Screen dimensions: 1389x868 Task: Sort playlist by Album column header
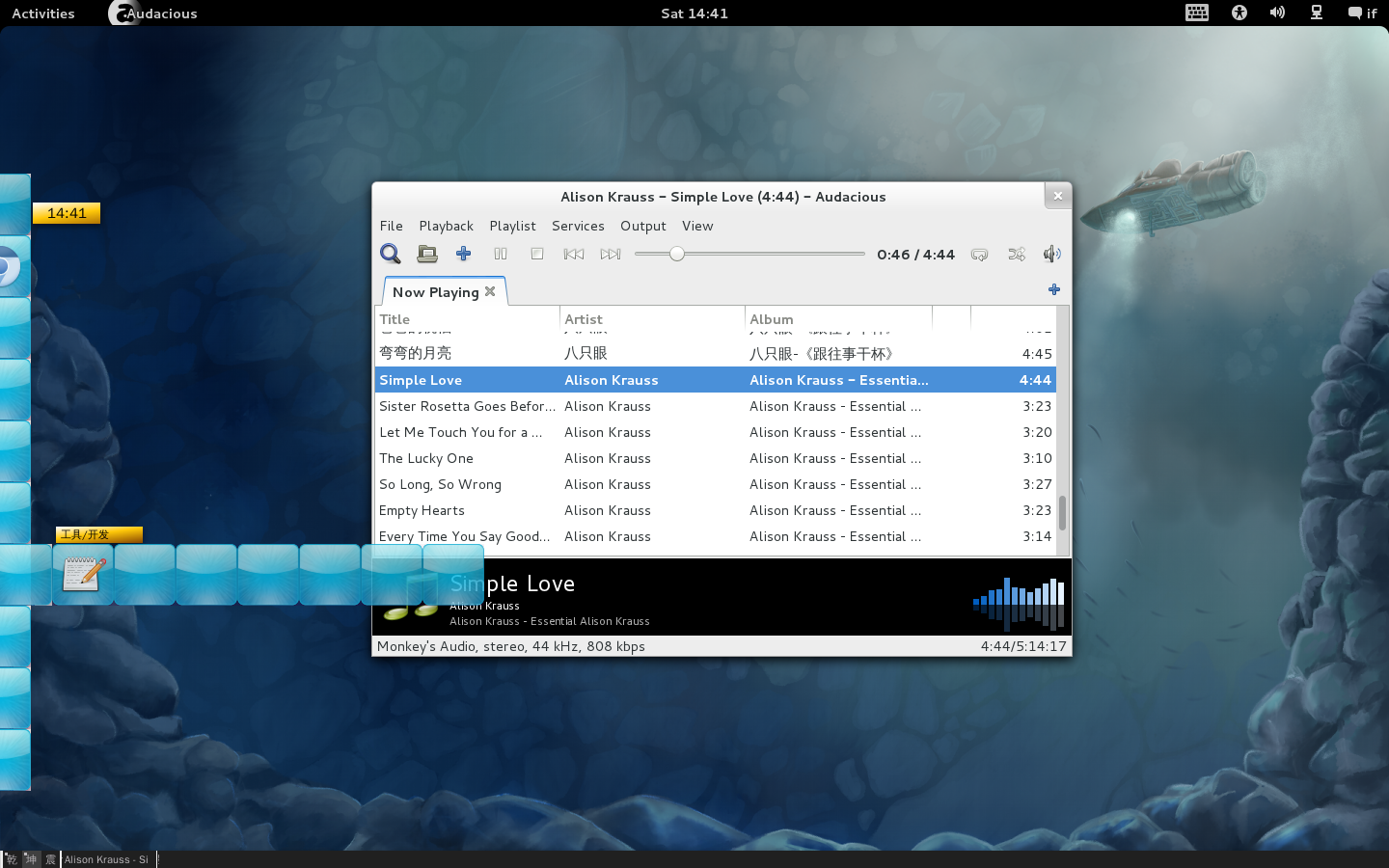pyautogui.click(x=838, y=319)
